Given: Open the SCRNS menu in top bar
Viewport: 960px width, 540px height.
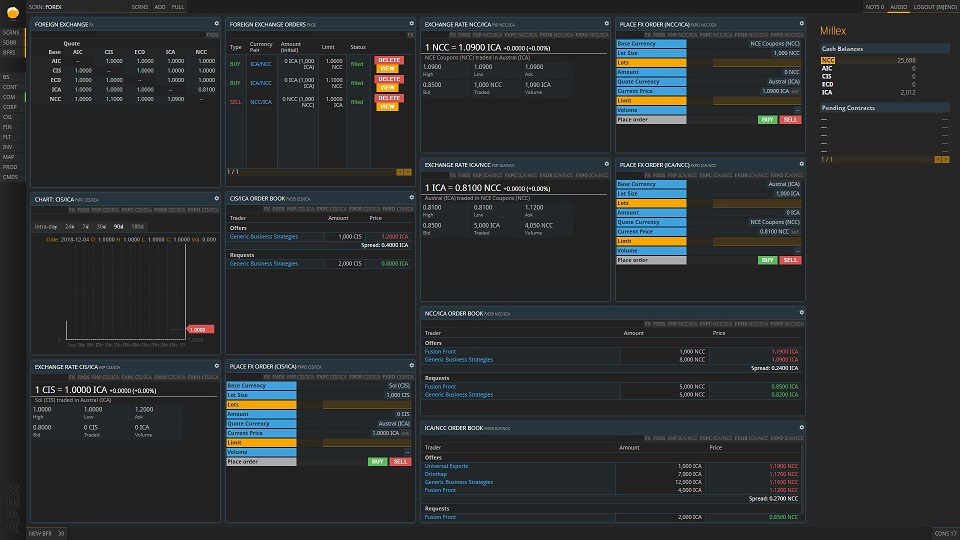Looking at the screenshot, I should coord(140,6).
